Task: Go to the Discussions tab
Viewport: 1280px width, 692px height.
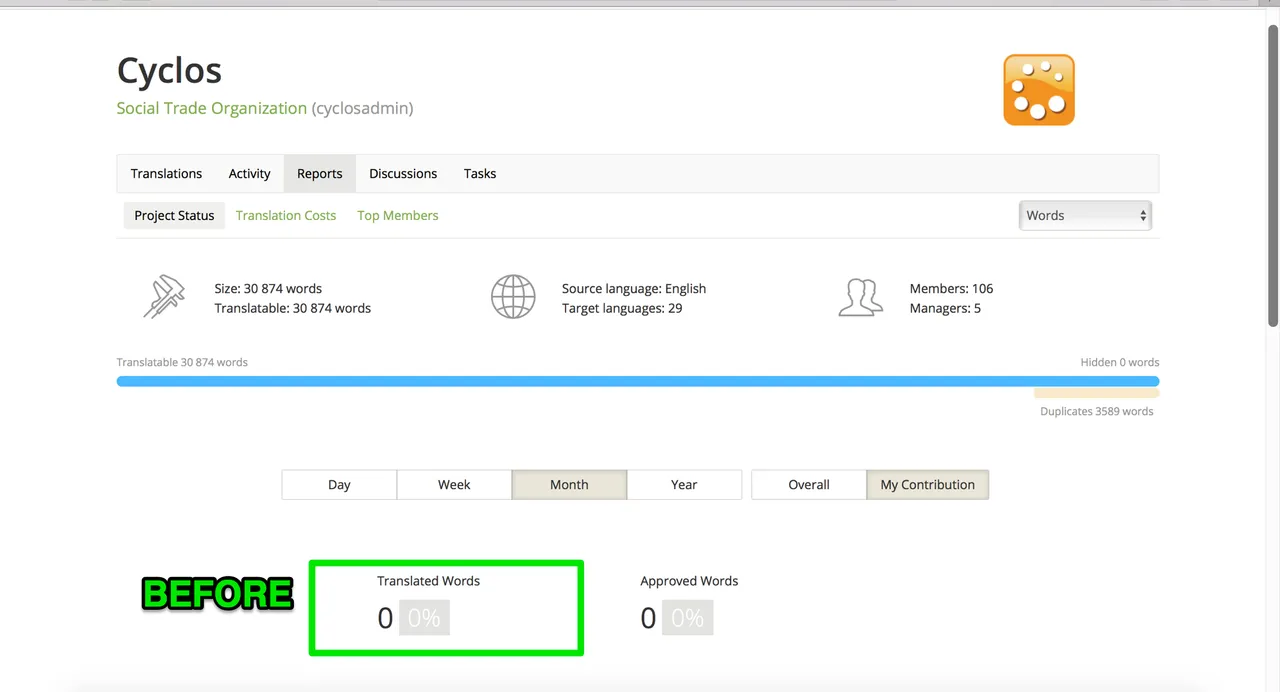Action: point(403,173)
